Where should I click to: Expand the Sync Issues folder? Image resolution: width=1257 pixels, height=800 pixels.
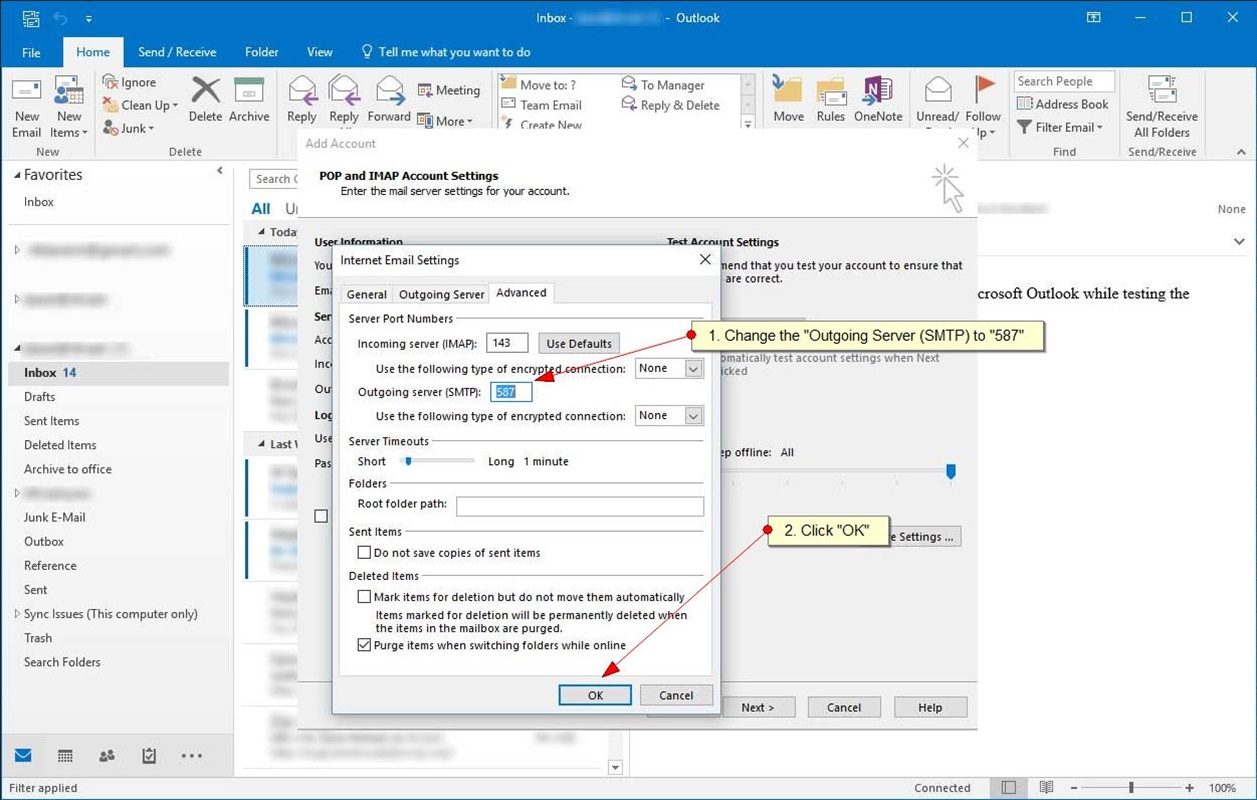[17, 614]
